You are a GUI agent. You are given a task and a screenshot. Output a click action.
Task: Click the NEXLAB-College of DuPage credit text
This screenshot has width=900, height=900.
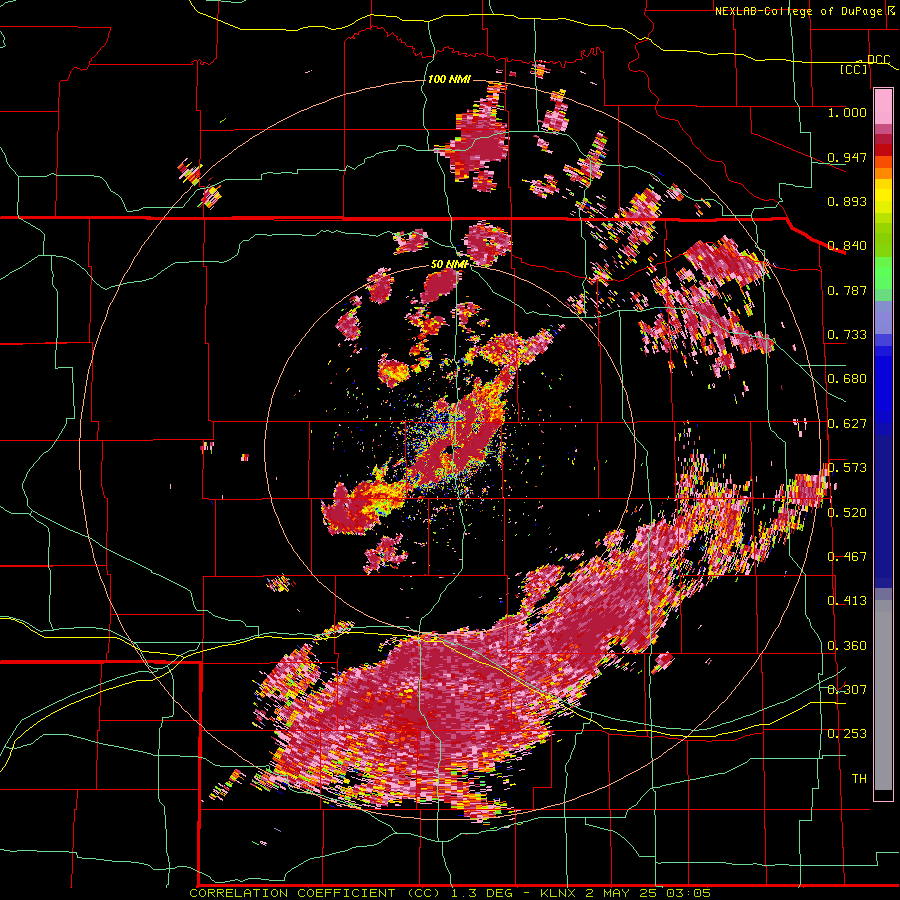tap(800, 11)
